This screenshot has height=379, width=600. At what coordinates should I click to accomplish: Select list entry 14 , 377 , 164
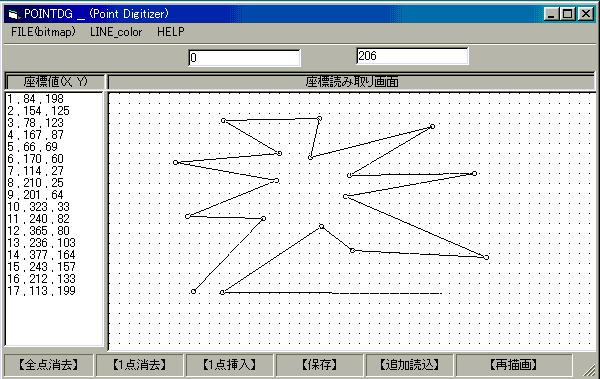[41, 255]
